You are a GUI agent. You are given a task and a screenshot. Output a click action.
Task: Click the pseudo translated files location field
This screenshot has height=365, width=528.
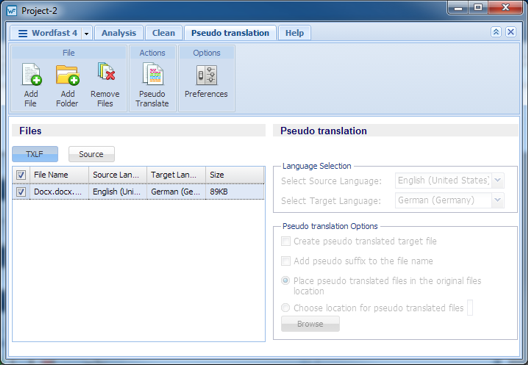(470, 308)
